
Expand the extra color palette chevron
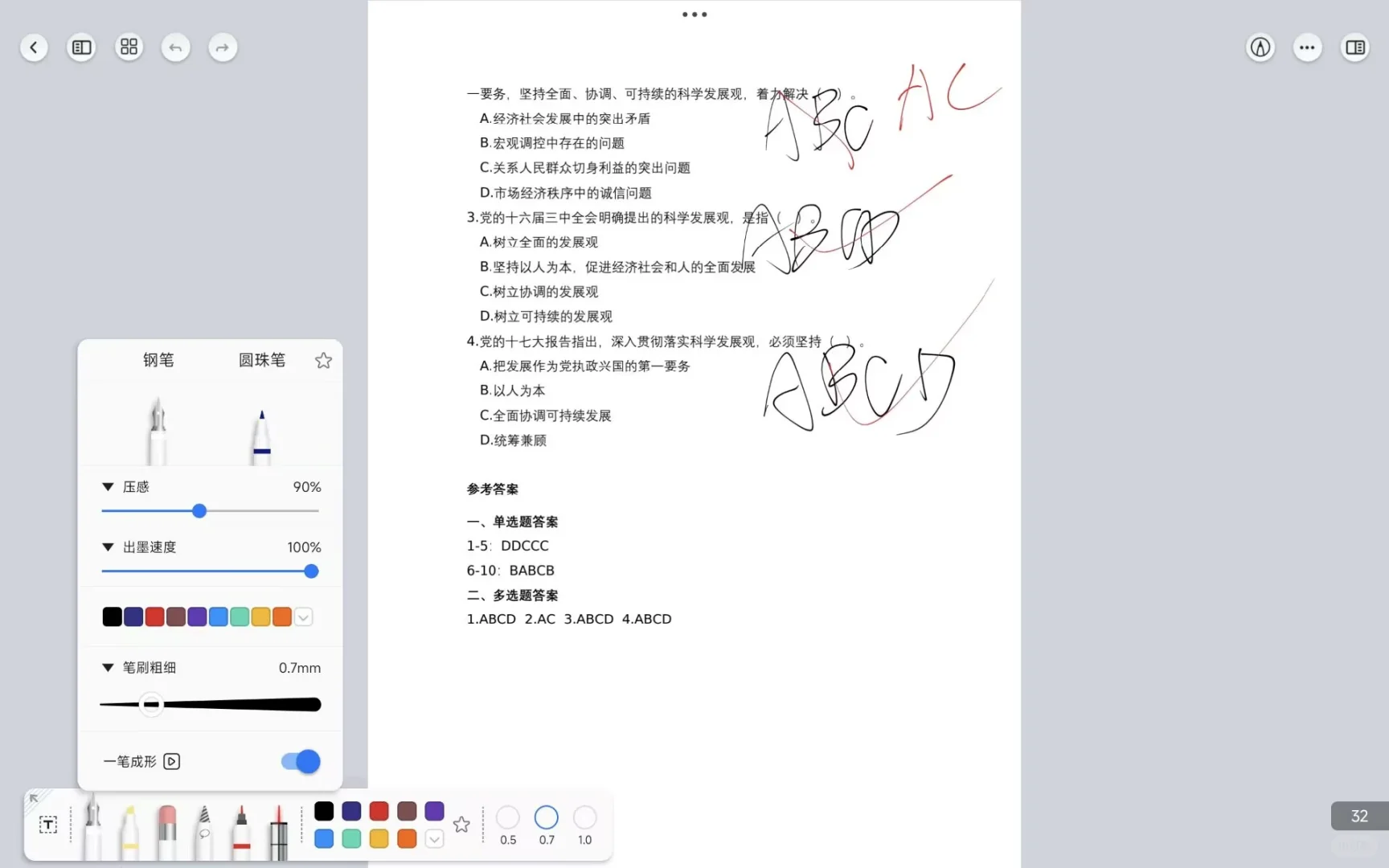[x=303, y=616]
